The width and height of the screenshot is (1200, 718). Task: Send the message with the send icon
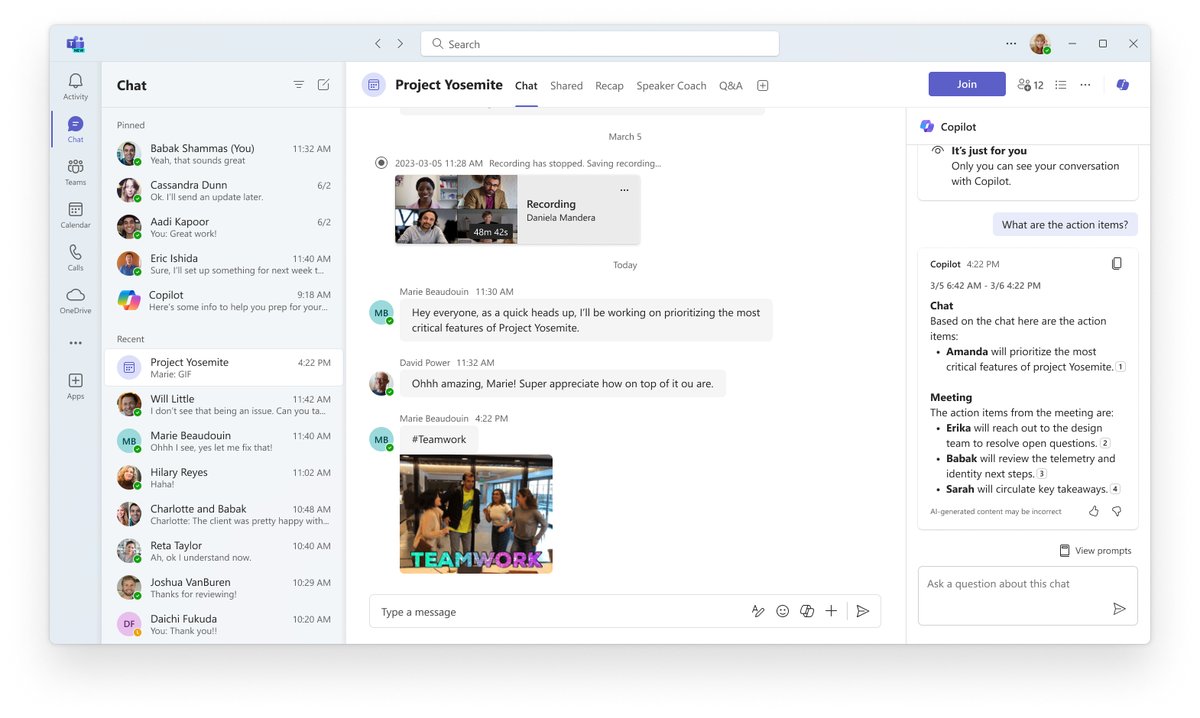point(863,610)
